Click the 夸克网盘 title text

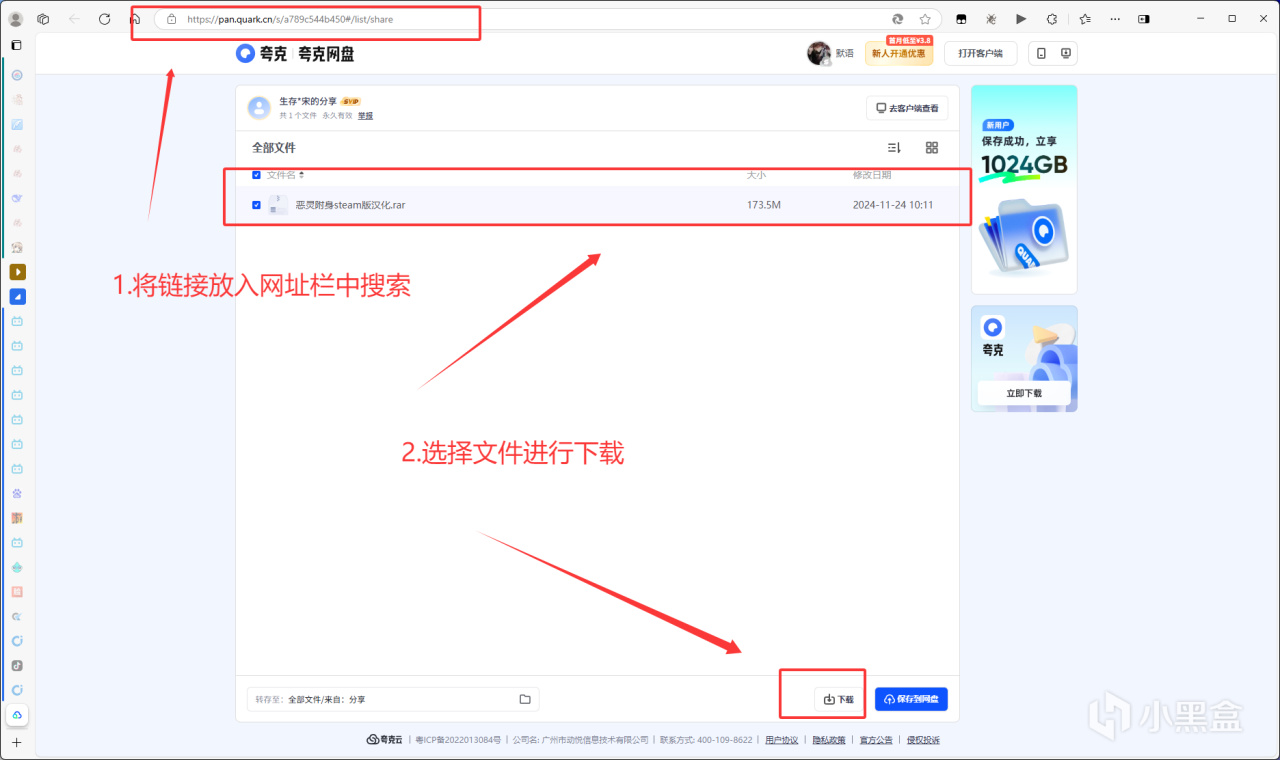[x=326, y=54]
